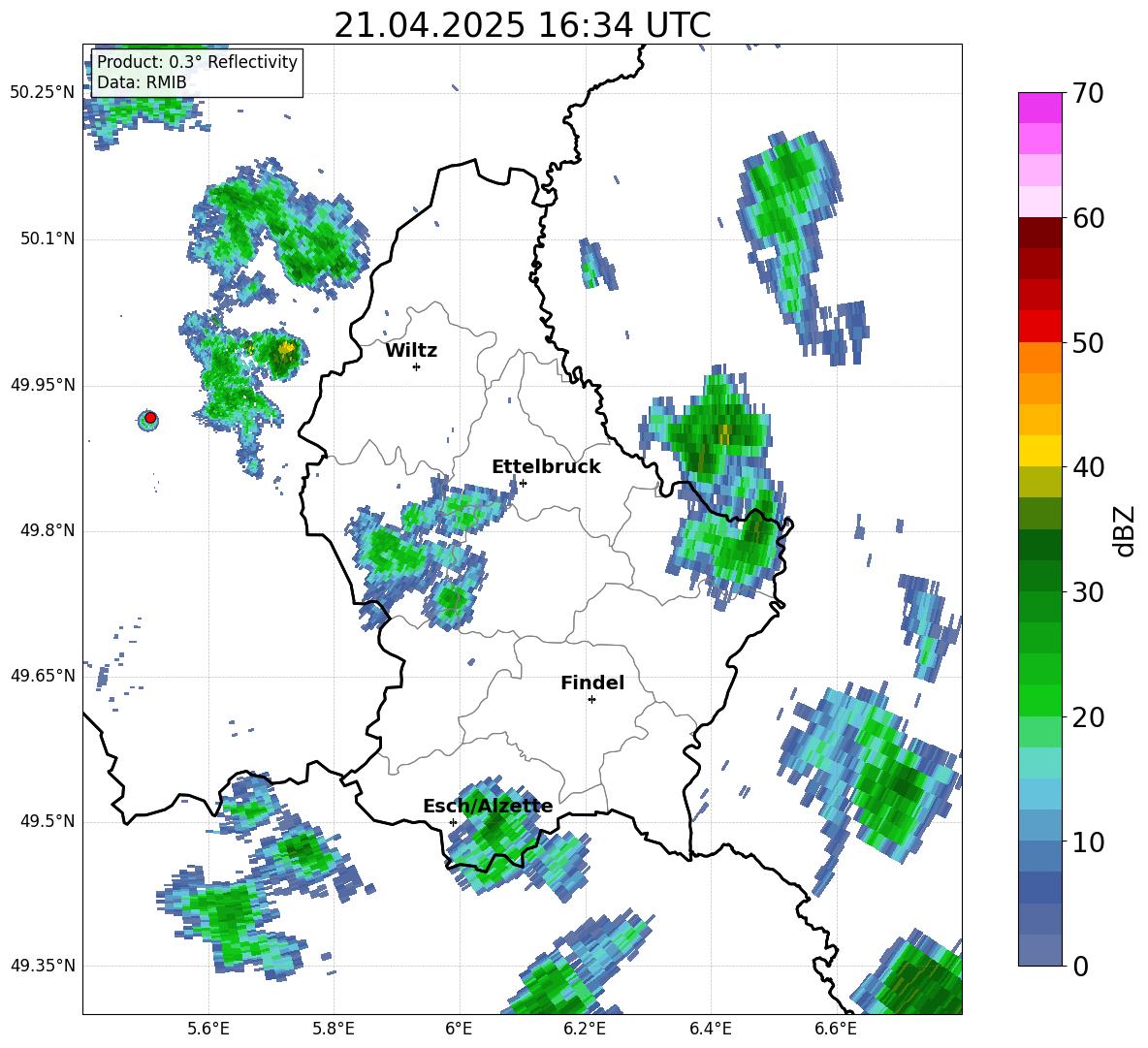Click the Esch/Alzette city label
Screen dimensions: 1148x1048
click(x=488, y=807)
